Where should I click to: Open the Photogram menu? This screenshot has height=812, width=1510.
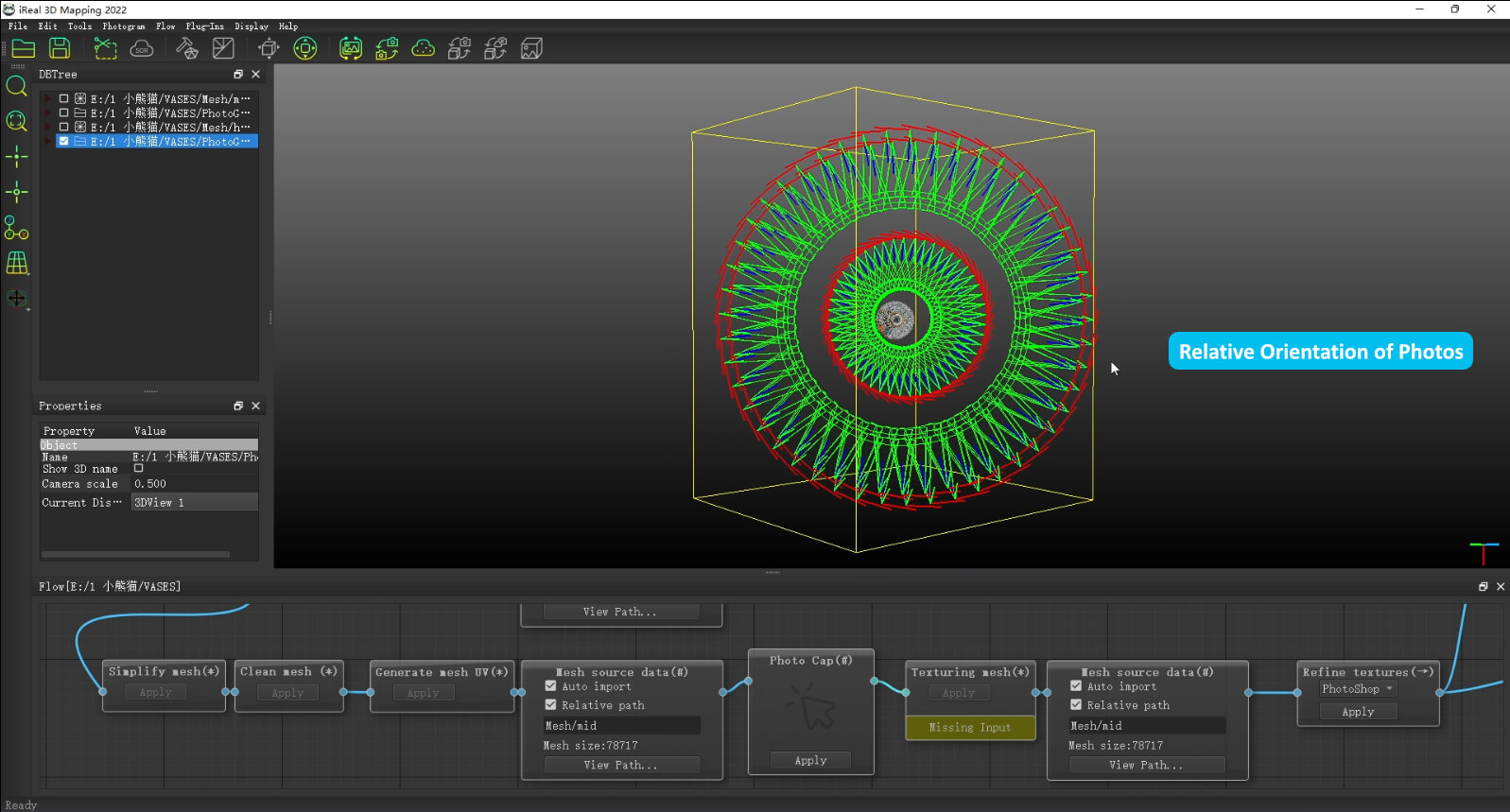coord(124,26)
